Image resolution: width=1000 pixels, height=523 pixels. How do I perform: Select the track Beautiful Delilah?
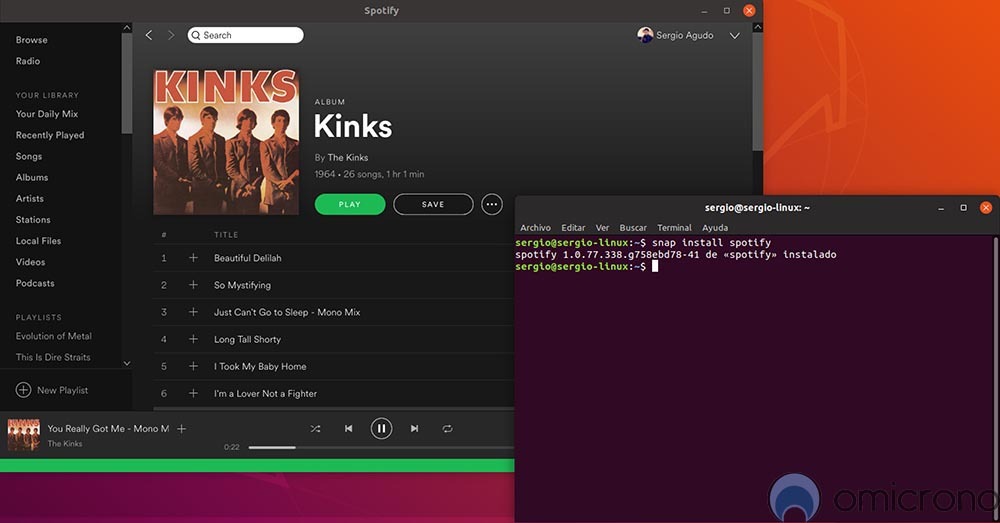[x=247, y=258]
